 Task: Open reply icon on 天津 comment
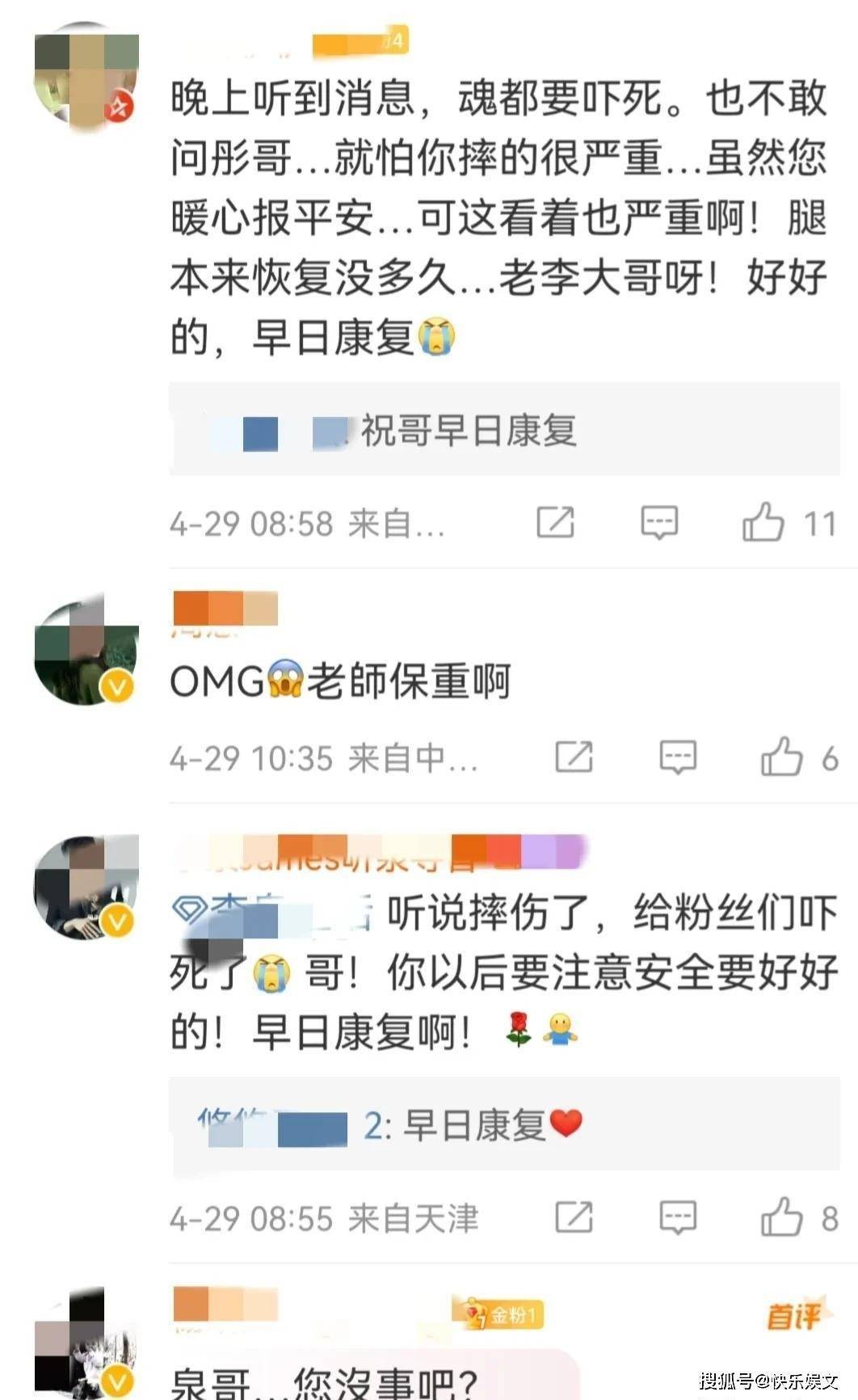pos(678,1217)
